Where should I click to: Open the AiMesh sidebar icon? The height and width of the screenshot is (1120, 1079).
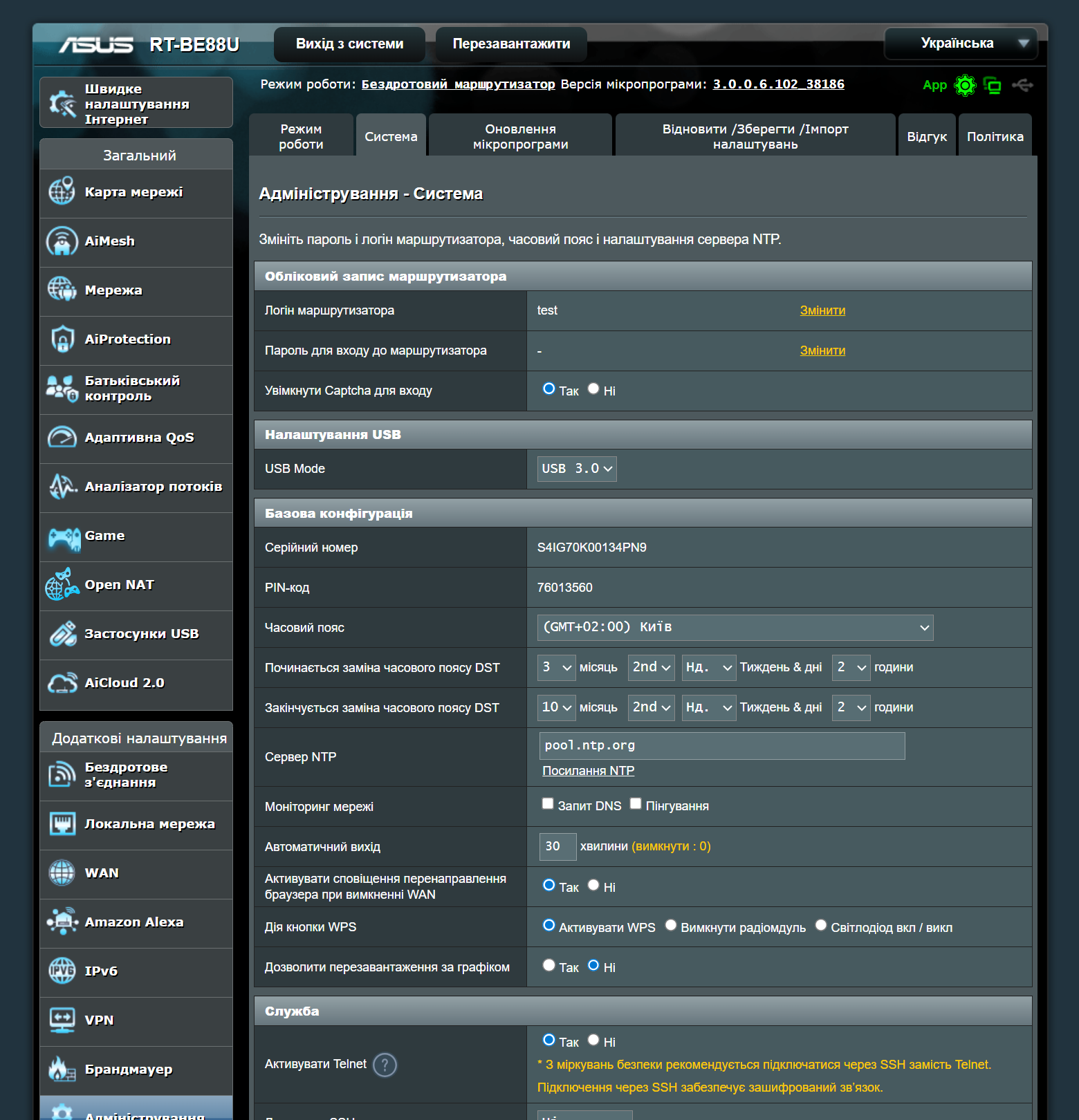(x=62, y=242)
